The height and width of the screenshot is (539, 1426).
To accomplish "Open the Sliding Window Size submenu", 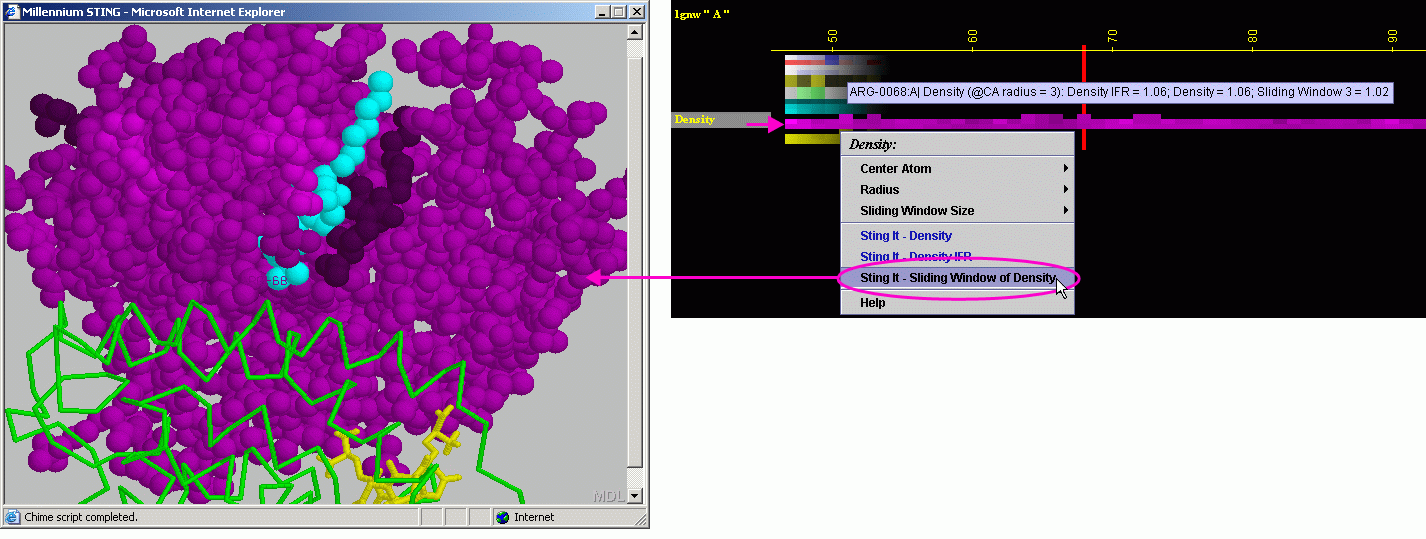I will click(957, 211).
